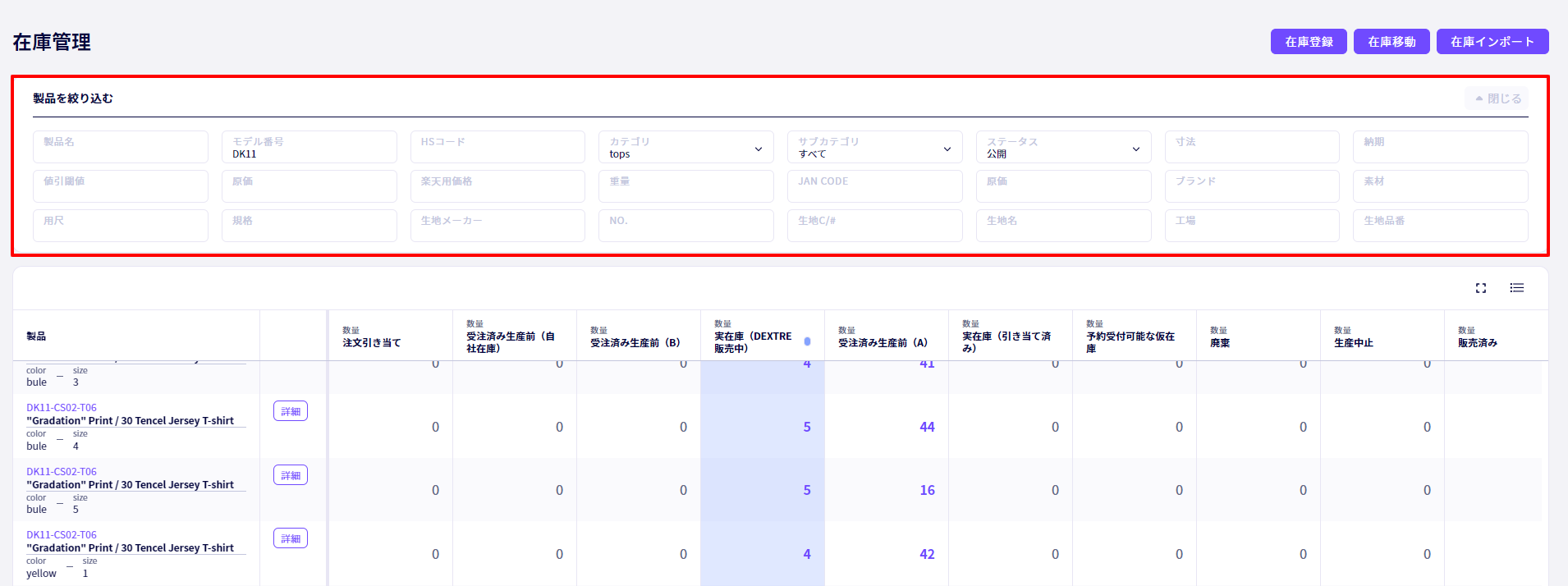
Task: Expand the サブカテゴリ dropdown
Action: (x=875, y=148)
